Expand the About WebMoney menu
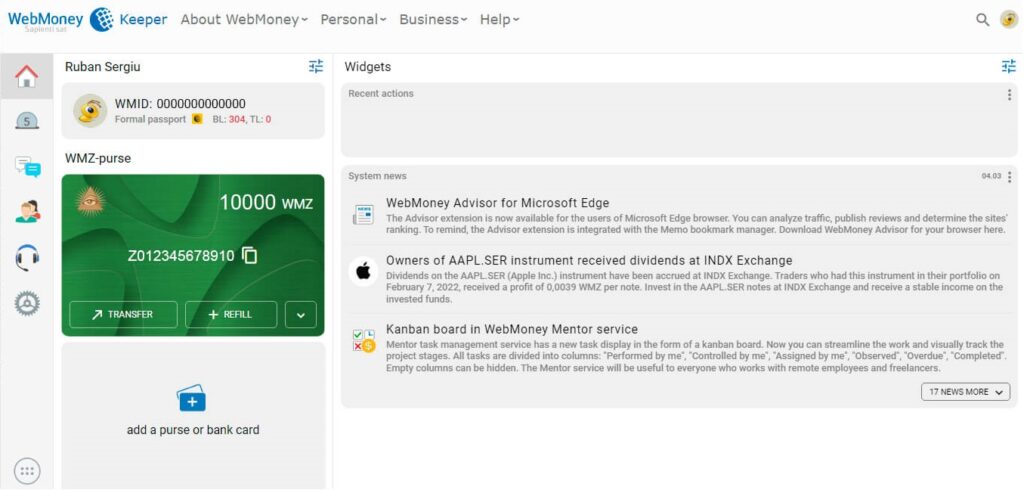The width and height of the screenshot is (1024, 490). [x=244, y=20]
